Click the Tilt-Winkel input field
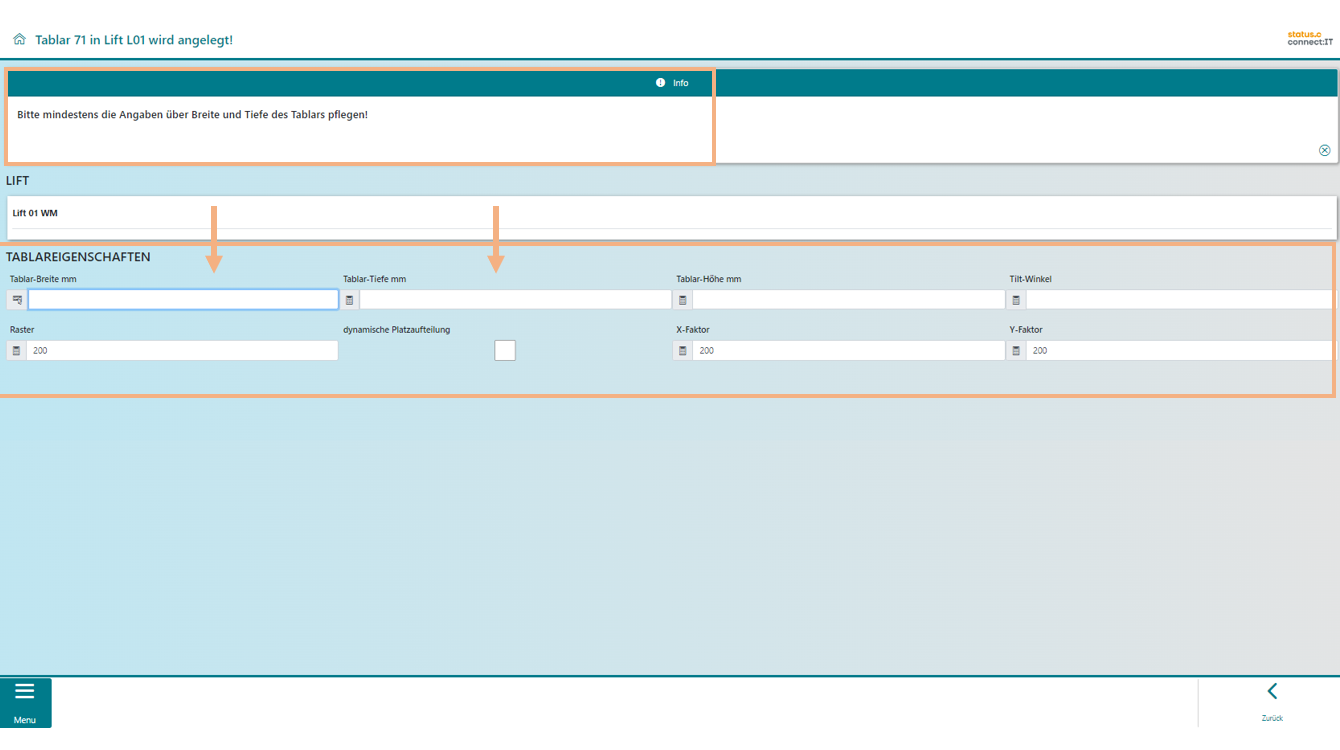 1180,300
